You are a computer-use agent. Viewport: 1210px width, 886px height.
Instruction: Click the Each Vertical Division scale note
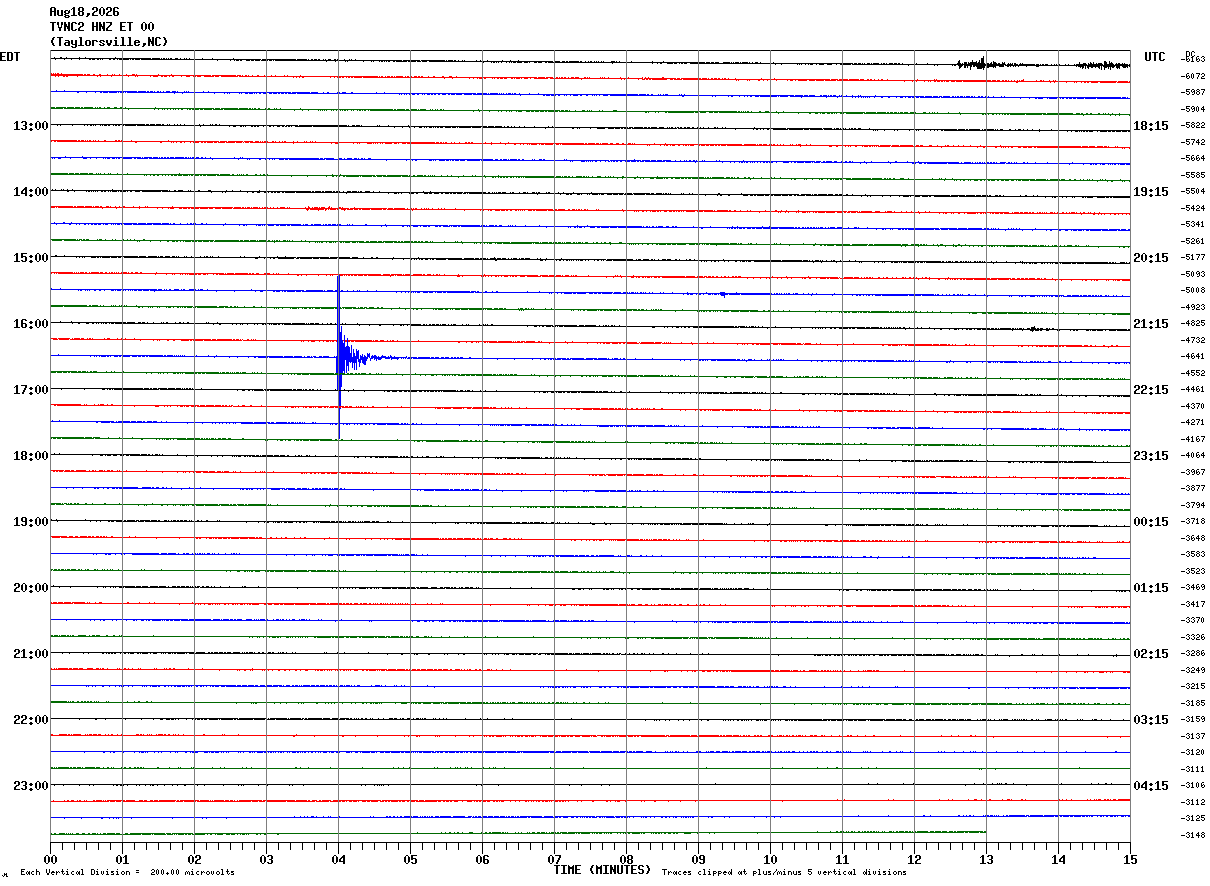click(x=127, y=872)
